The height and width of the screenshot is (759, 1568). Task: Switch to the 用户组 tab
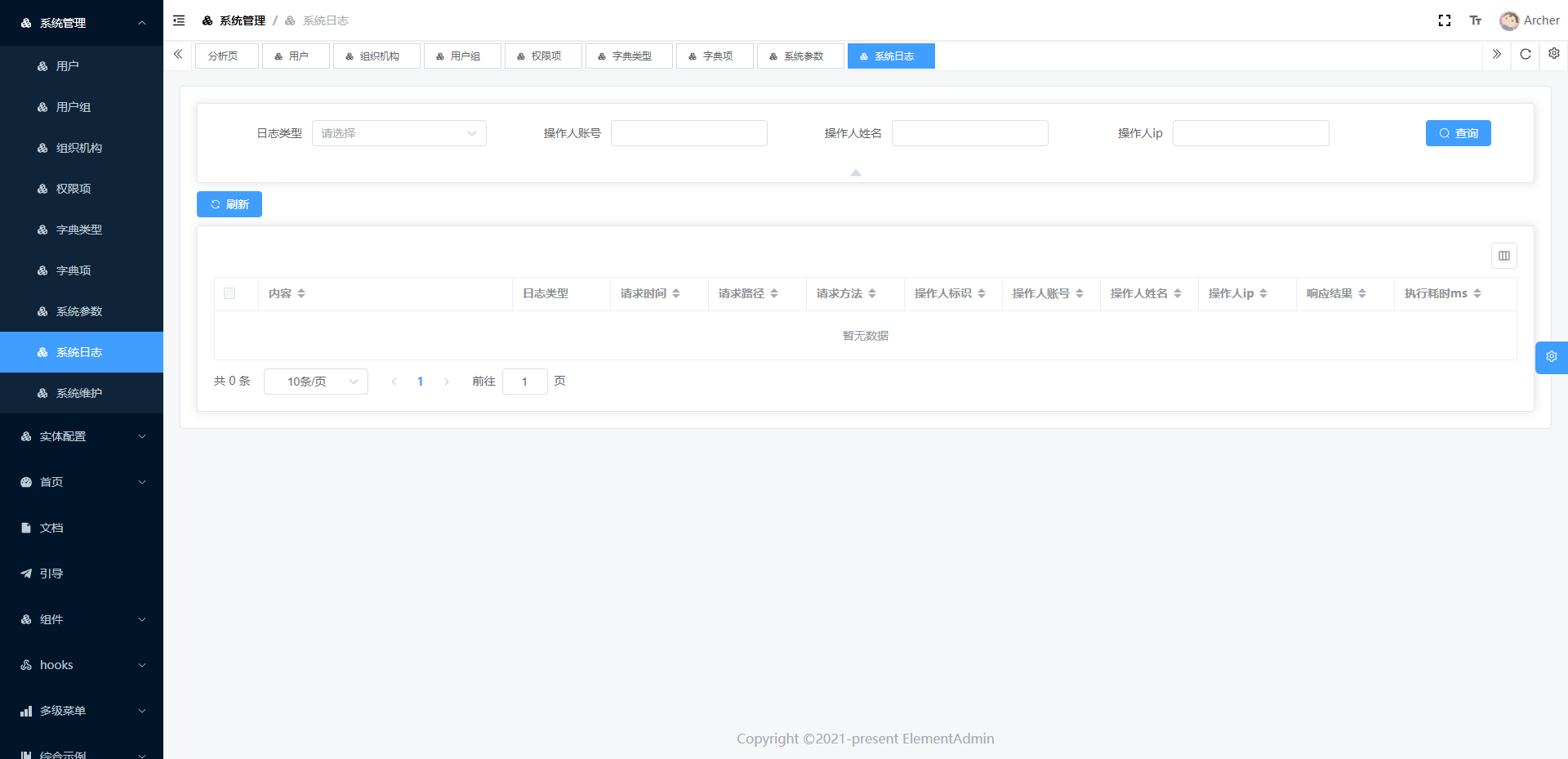(462, 56)
